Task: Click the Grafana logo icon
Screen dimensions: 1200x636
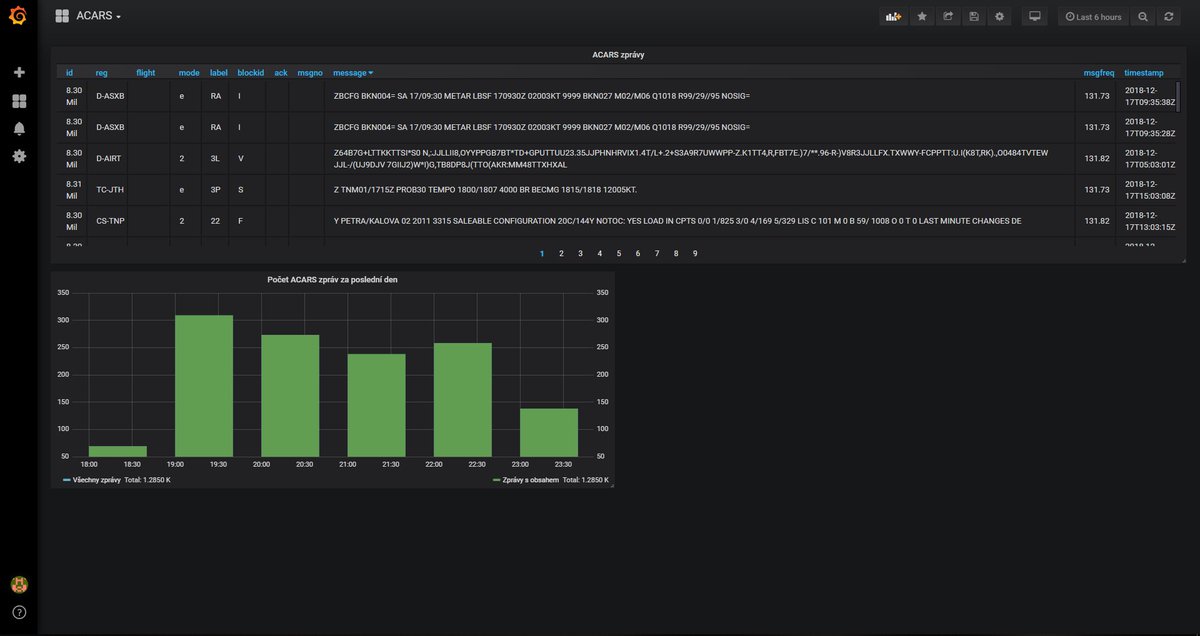Action: (18, 16)
